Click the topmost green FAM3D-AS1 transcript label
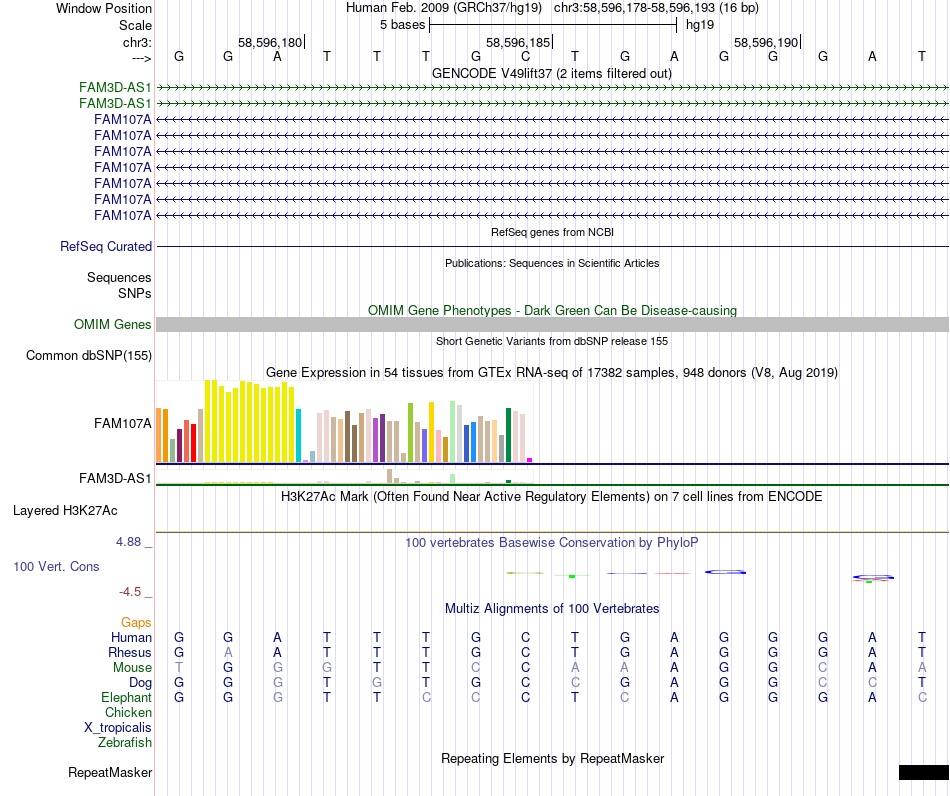 115,88
